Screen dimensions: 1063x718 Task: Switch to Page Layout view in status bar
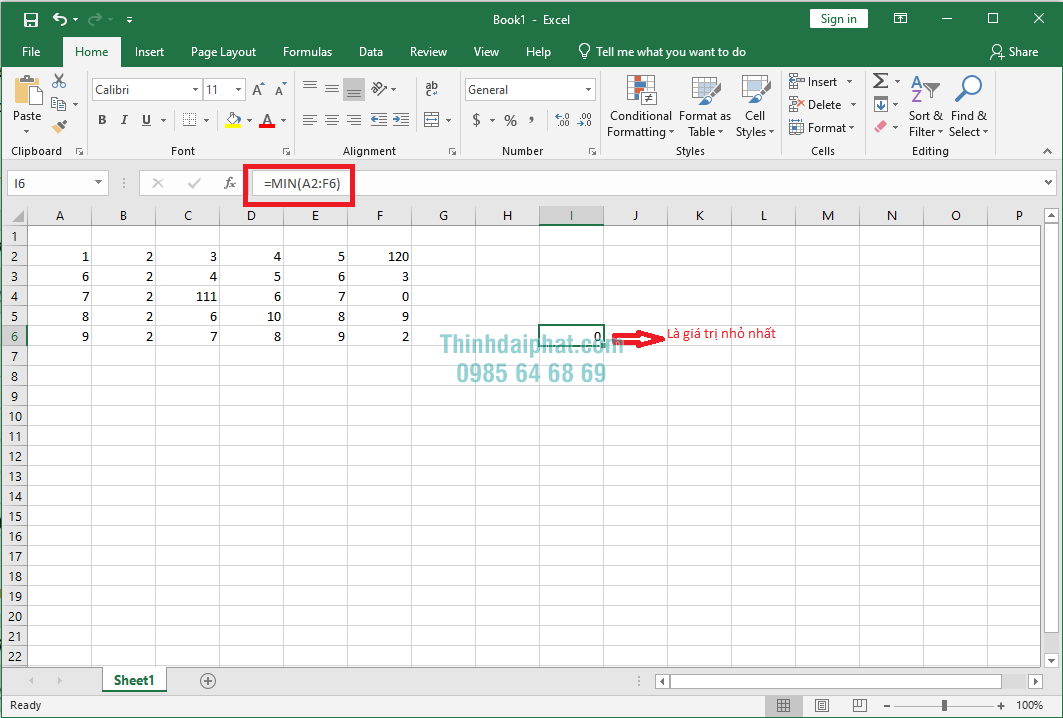(821, 705)
